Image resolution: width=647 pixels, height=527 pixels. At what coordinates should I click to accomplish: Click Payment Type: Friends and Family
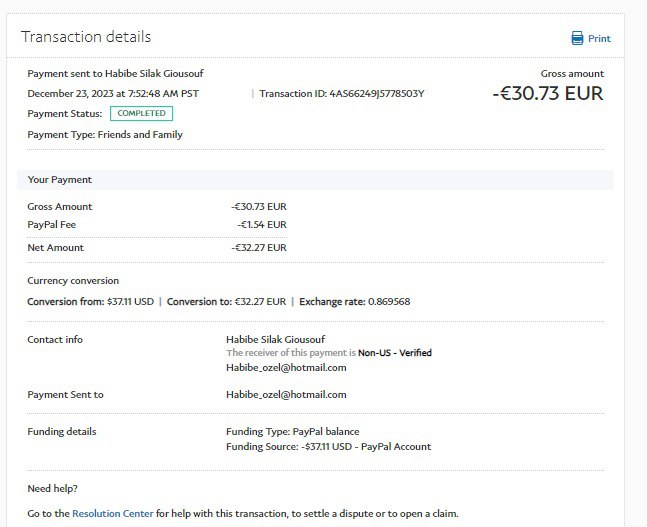click(105, 134)
